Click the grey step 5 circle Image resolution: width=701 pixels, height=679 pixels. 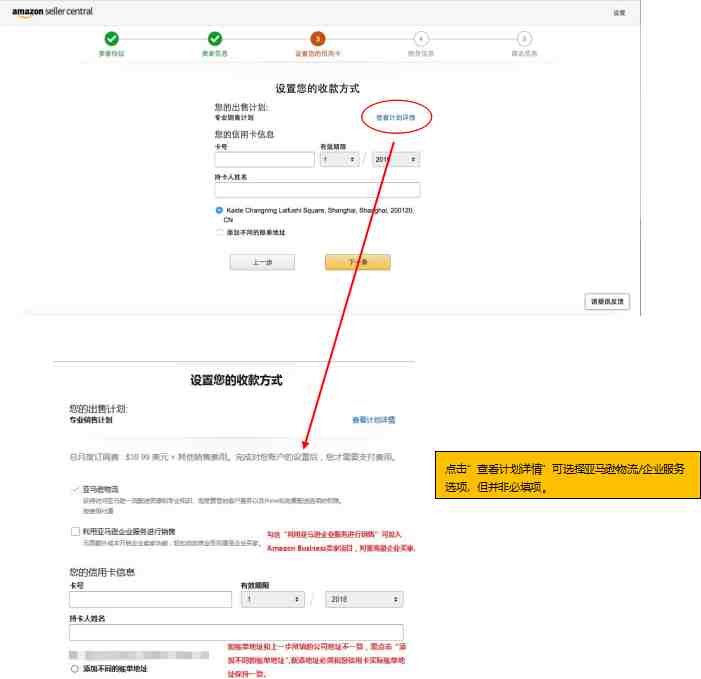524,38
